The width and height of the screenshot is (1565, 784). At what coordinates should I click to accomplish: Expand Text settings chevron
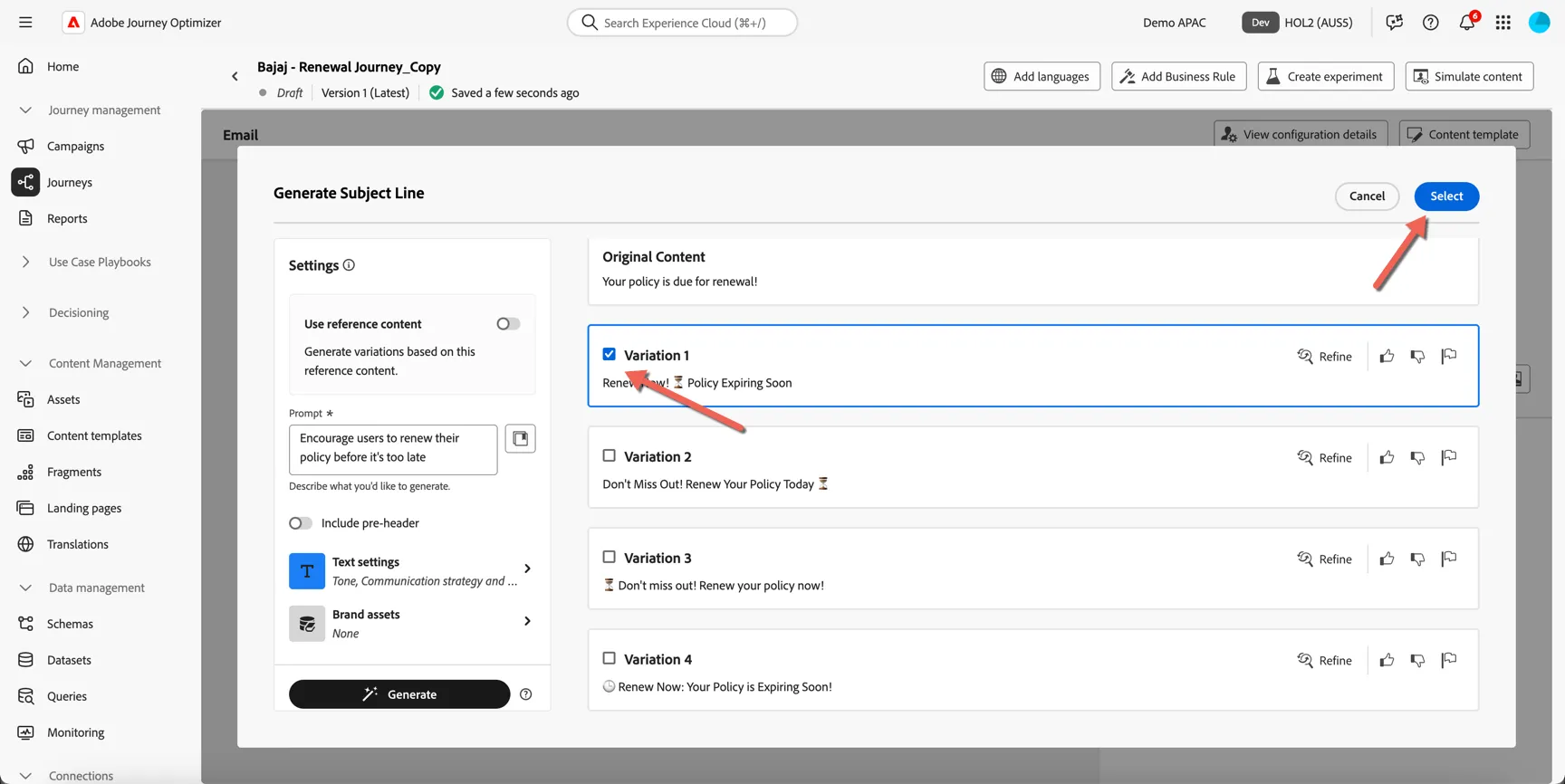coord(527,569)
